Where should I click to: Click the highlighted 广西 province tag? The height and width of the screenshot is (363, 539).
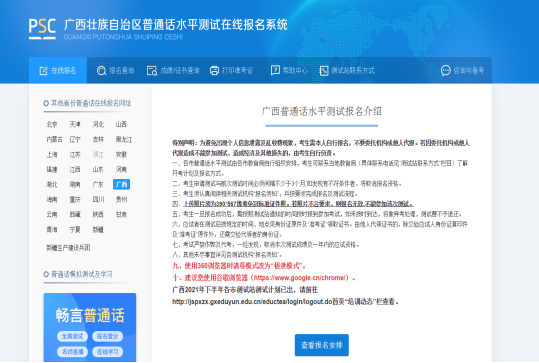(x=121, y=185)
